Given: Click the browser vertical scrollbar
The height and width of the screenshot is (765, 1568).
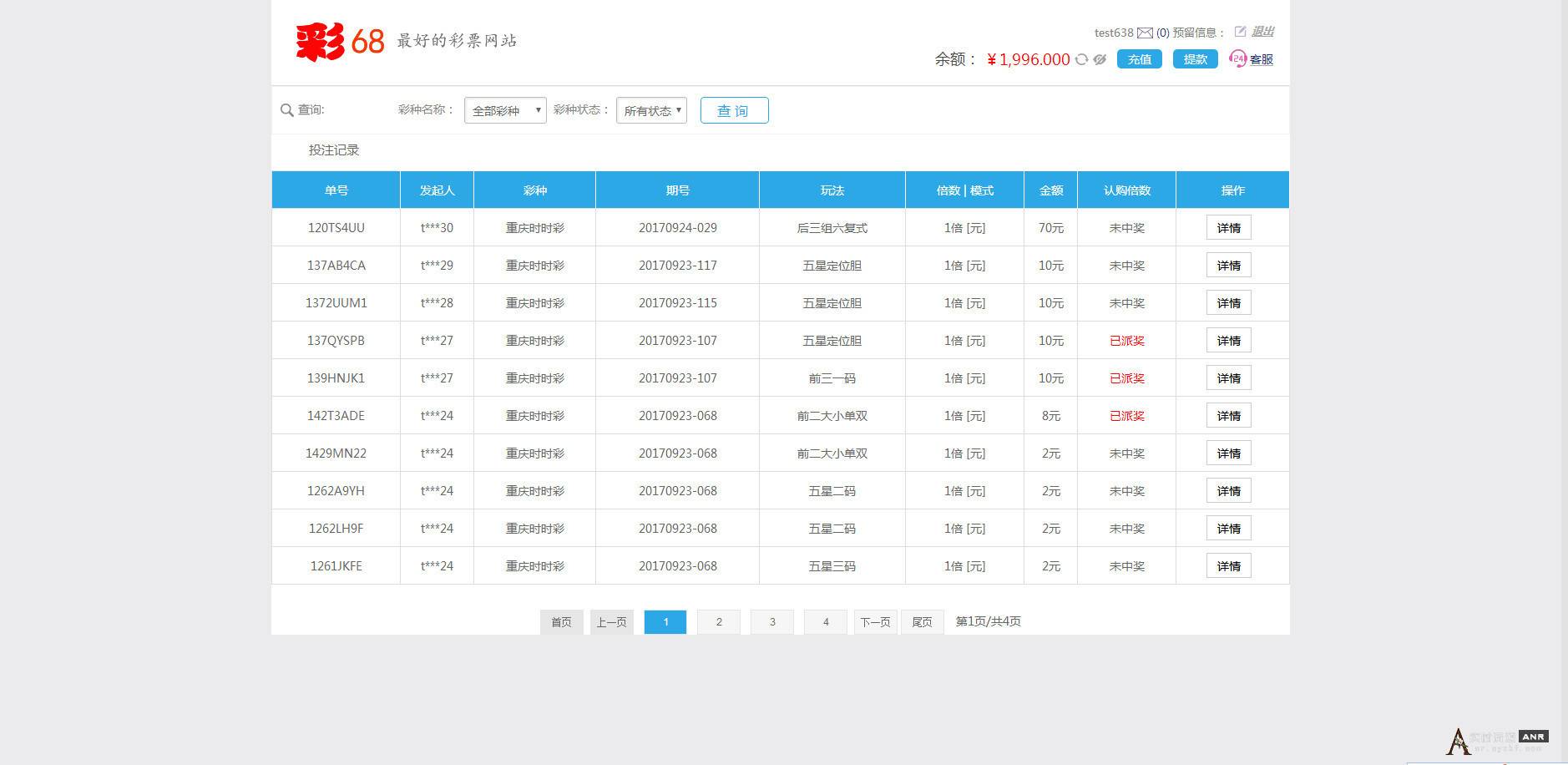Looking at the screenshot, I should pos(1564,382).
